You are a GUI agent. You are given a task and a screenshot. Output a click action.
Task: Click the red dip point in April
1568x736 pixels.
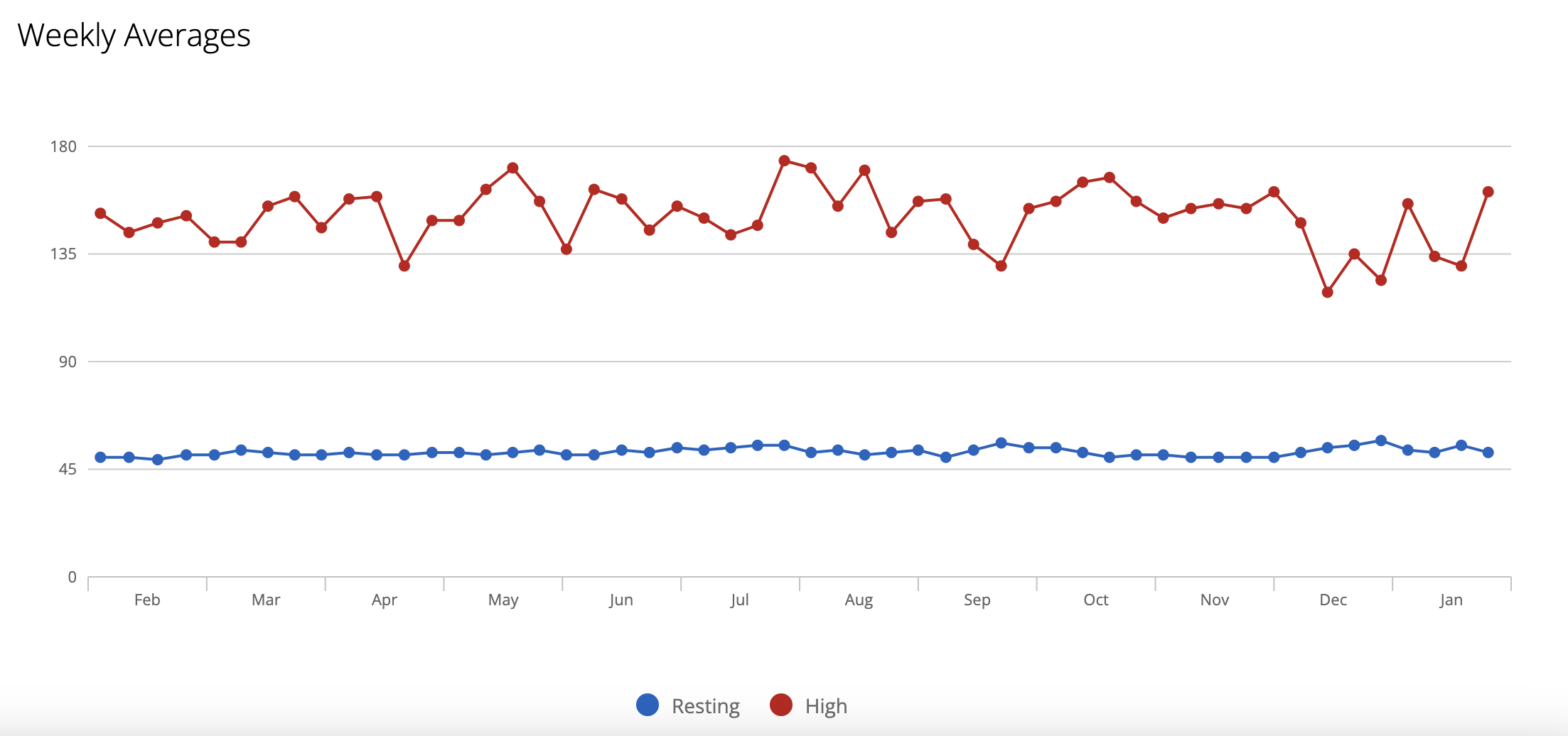click(404, 266)
